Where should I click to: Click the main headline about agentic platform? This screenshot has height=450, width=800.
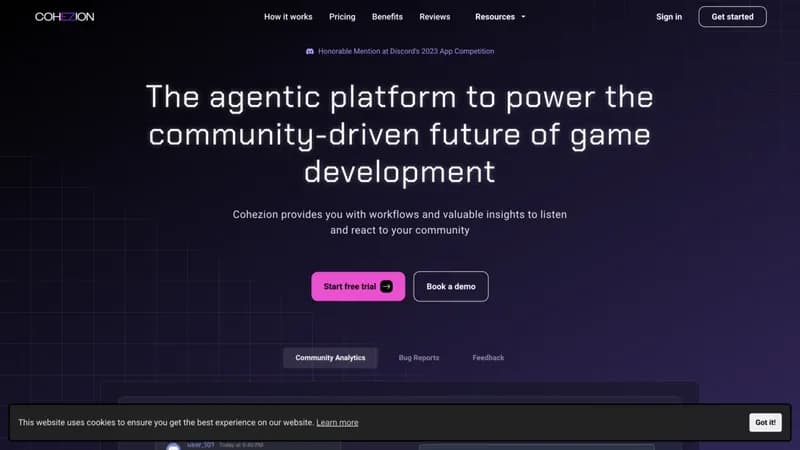tap(399, 134)
